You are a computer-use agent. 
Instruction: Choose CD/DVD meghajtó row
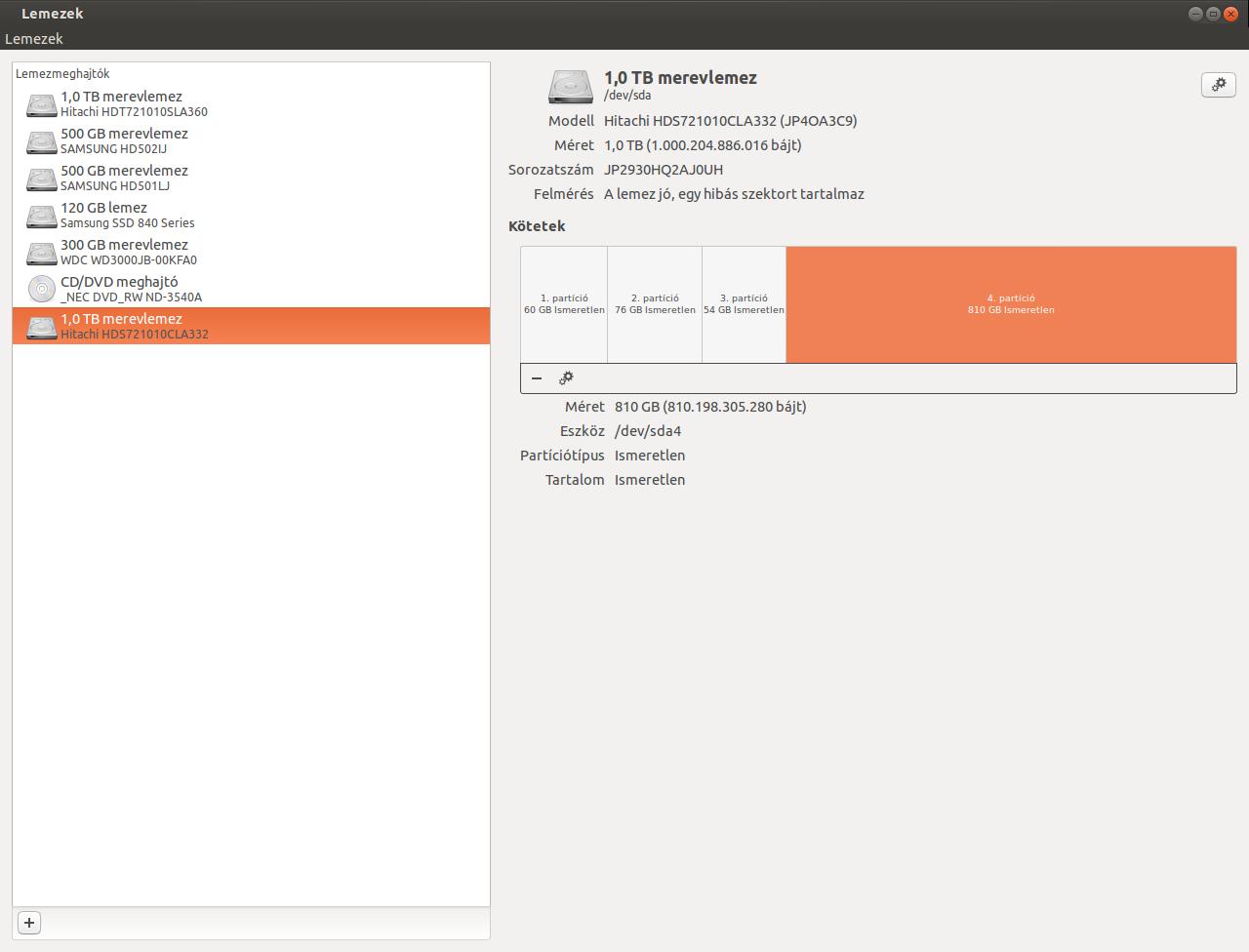pyautogui.click(x=251, y=289)
